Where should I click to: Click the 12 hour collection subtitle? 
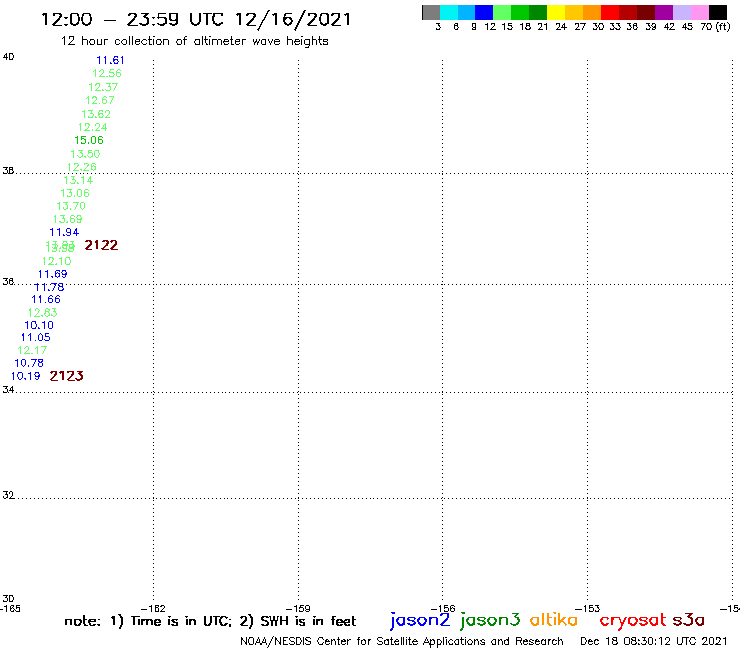click(x=194, y=41)
